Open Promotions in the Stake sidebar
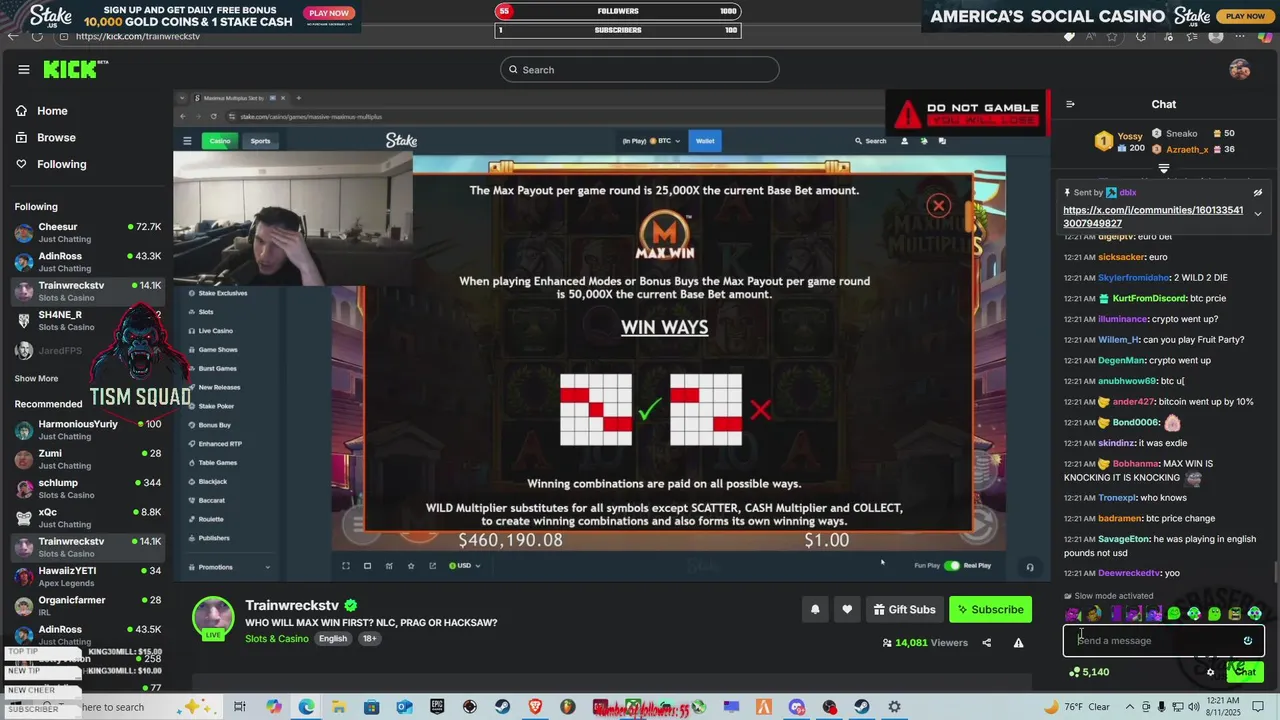Viewport: 1280px width, 720px height. point(215,567)
